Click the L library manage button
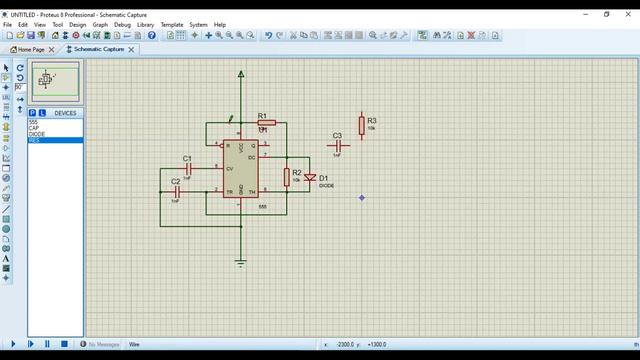This screenshot has width=640, height=360. point(42,113)
